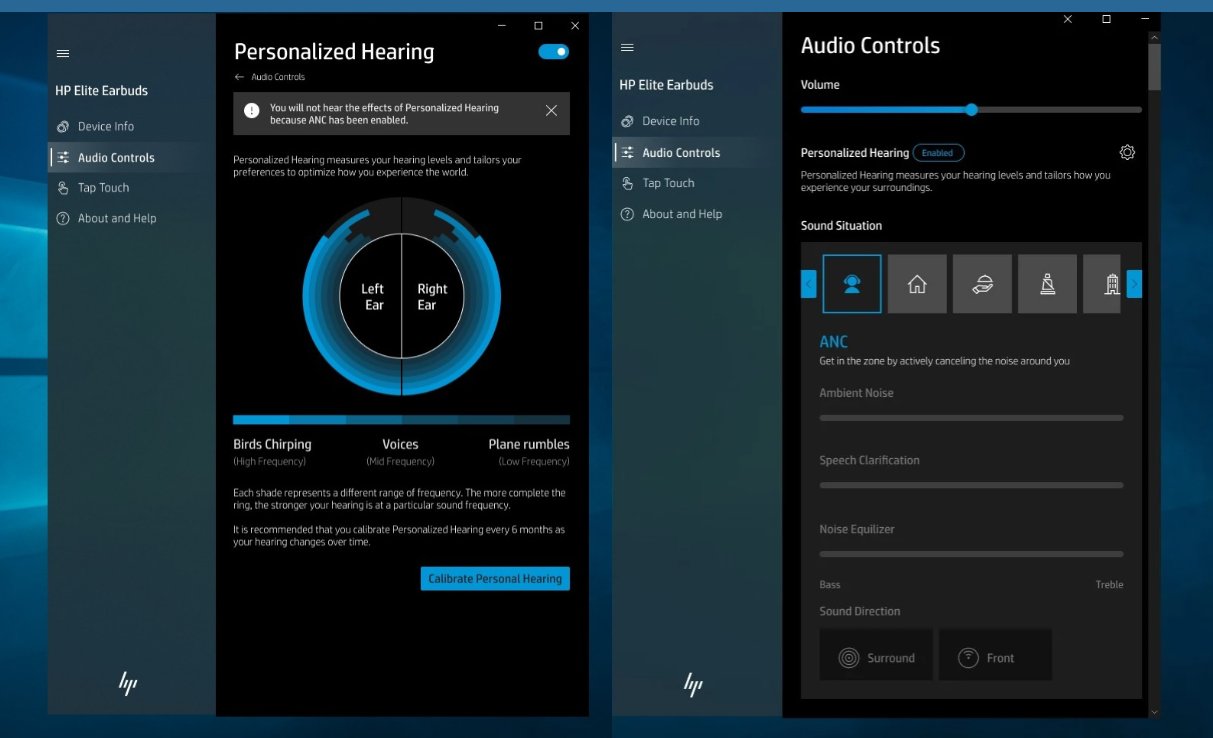Select the dining sound situation icon
The image size is (1213, 738).
(x=982, y=284)
